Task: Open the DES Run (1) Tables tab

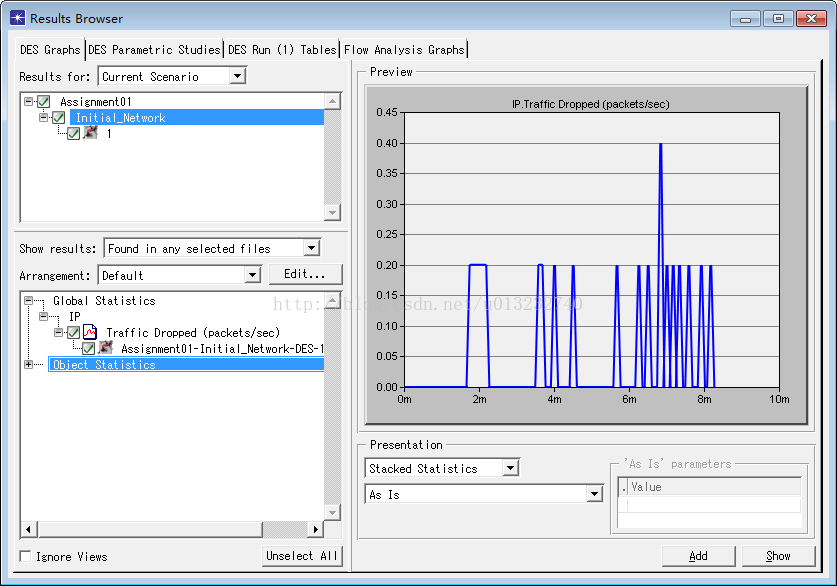Action: [282, 50]
